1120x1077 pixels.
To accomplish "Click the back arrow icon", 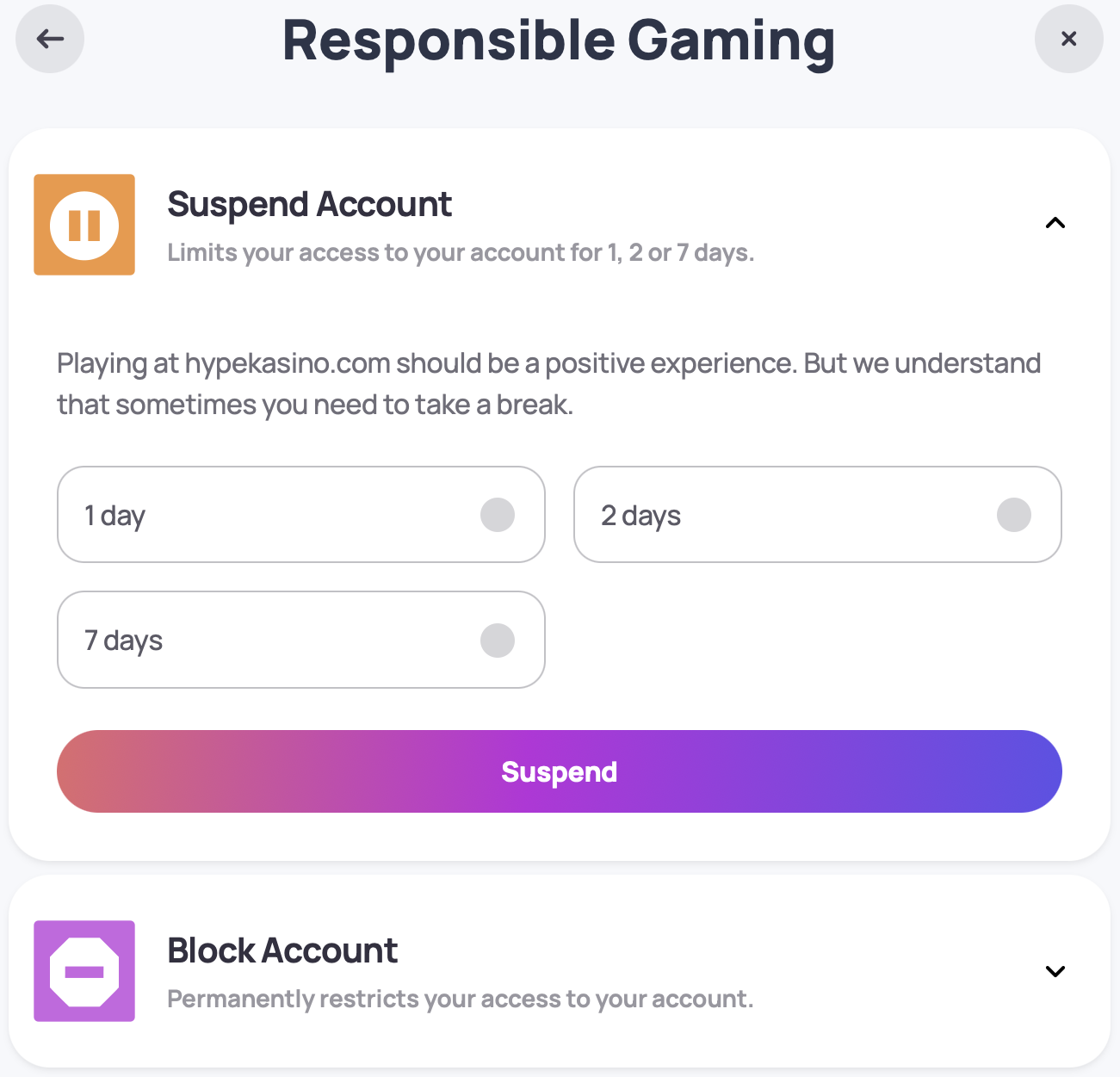I will (x=50, y=39).
